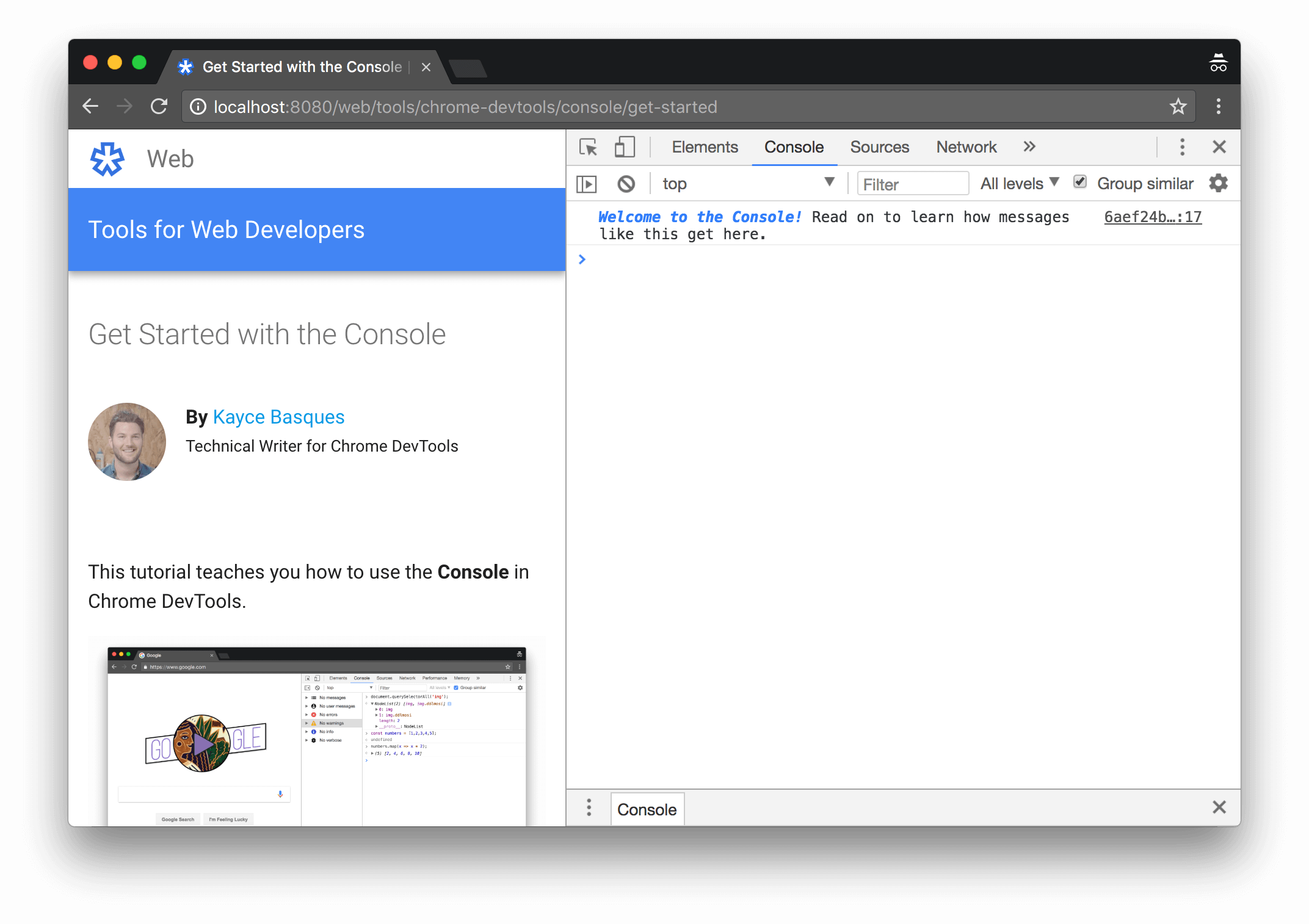Switch to the Network tab
The width and height of the screenshot is (1309, 924).
pyautogui.click(x=966, y=147)
